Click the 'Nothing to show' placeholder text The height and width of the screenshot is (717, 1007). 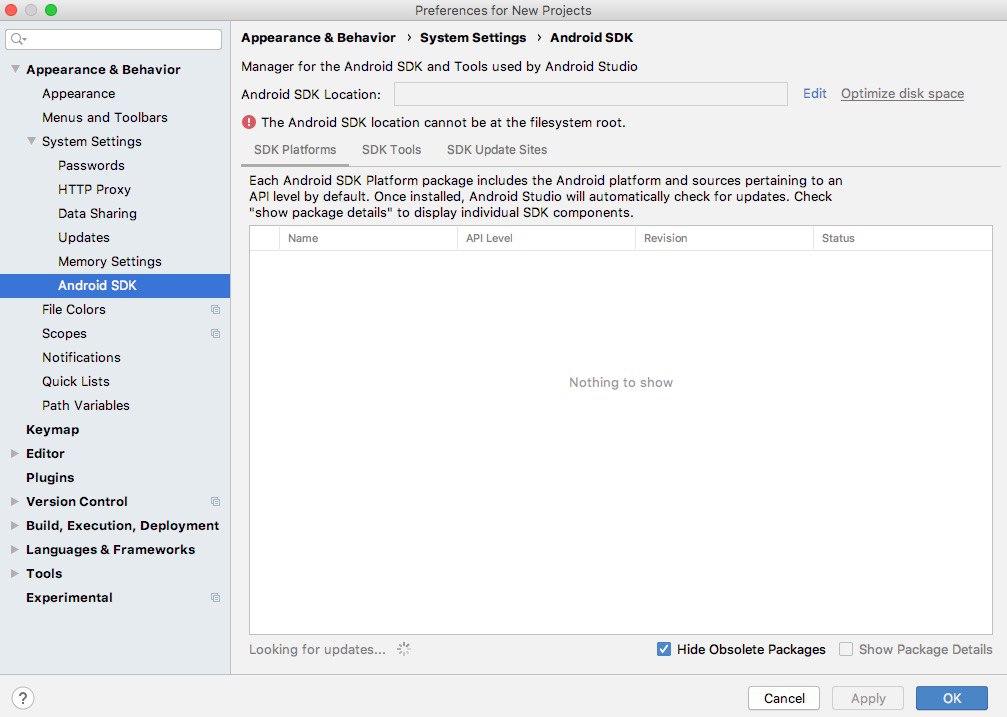click(x=620, y=382)
